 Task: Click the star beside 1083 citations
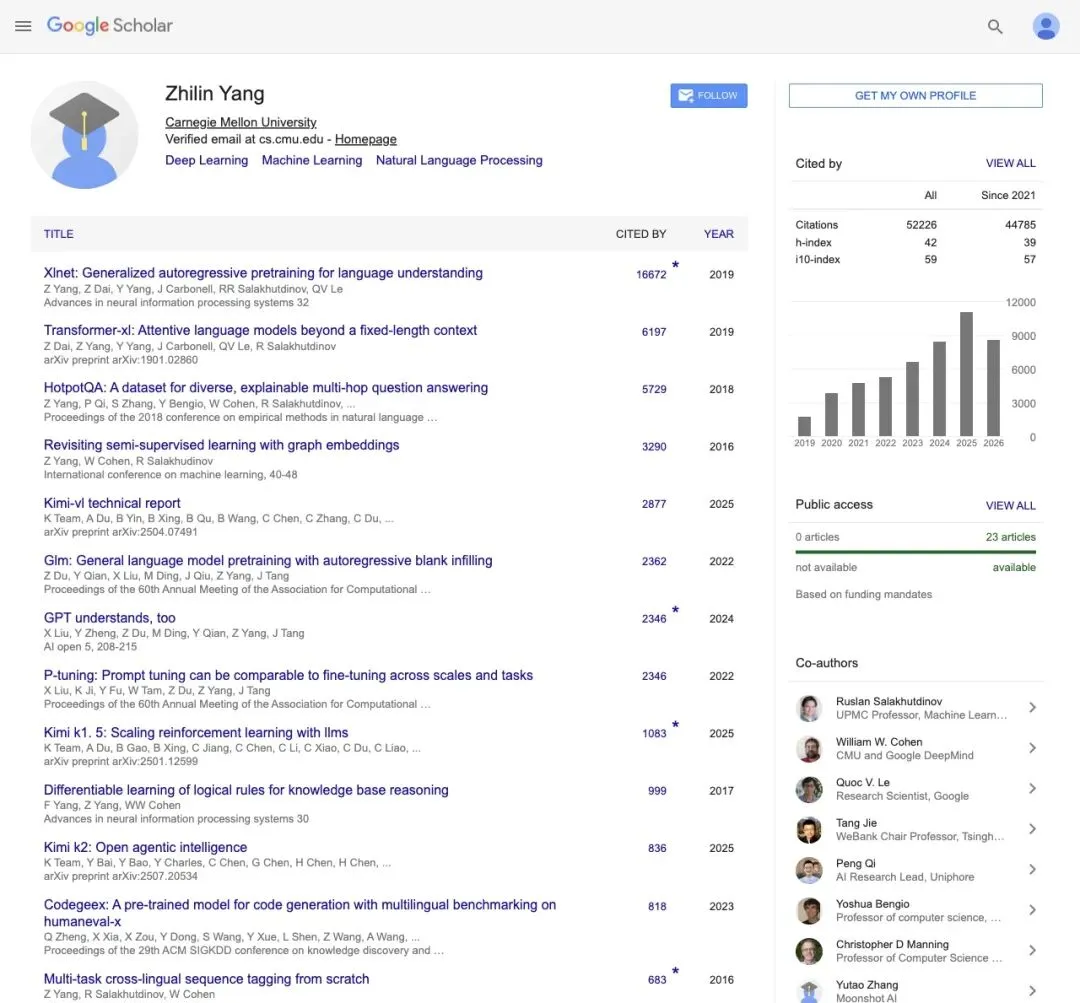[675, 724]
